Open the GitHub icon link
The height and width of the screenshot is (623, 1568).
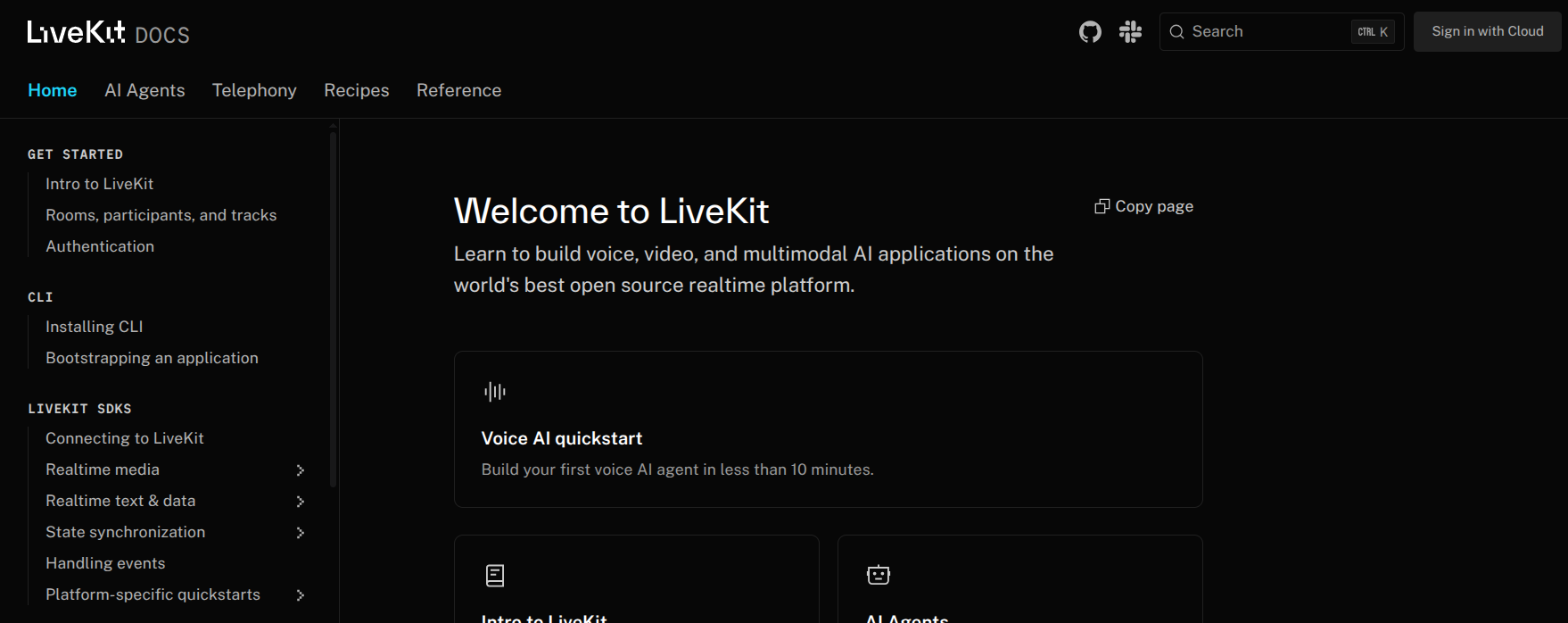[x=1090, y=32]
